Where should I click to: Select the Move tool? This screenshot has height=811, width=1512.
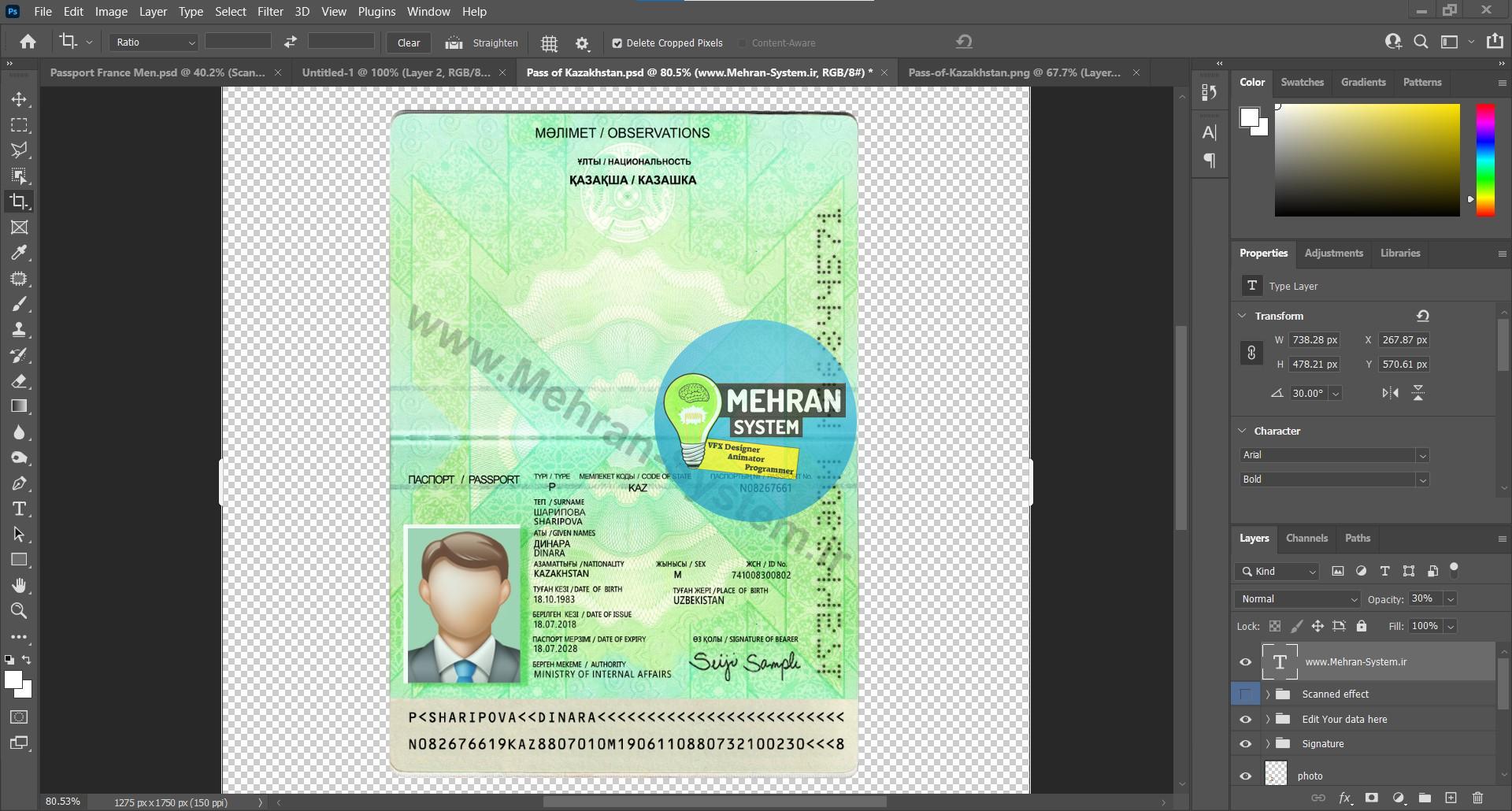click(20, 99)
